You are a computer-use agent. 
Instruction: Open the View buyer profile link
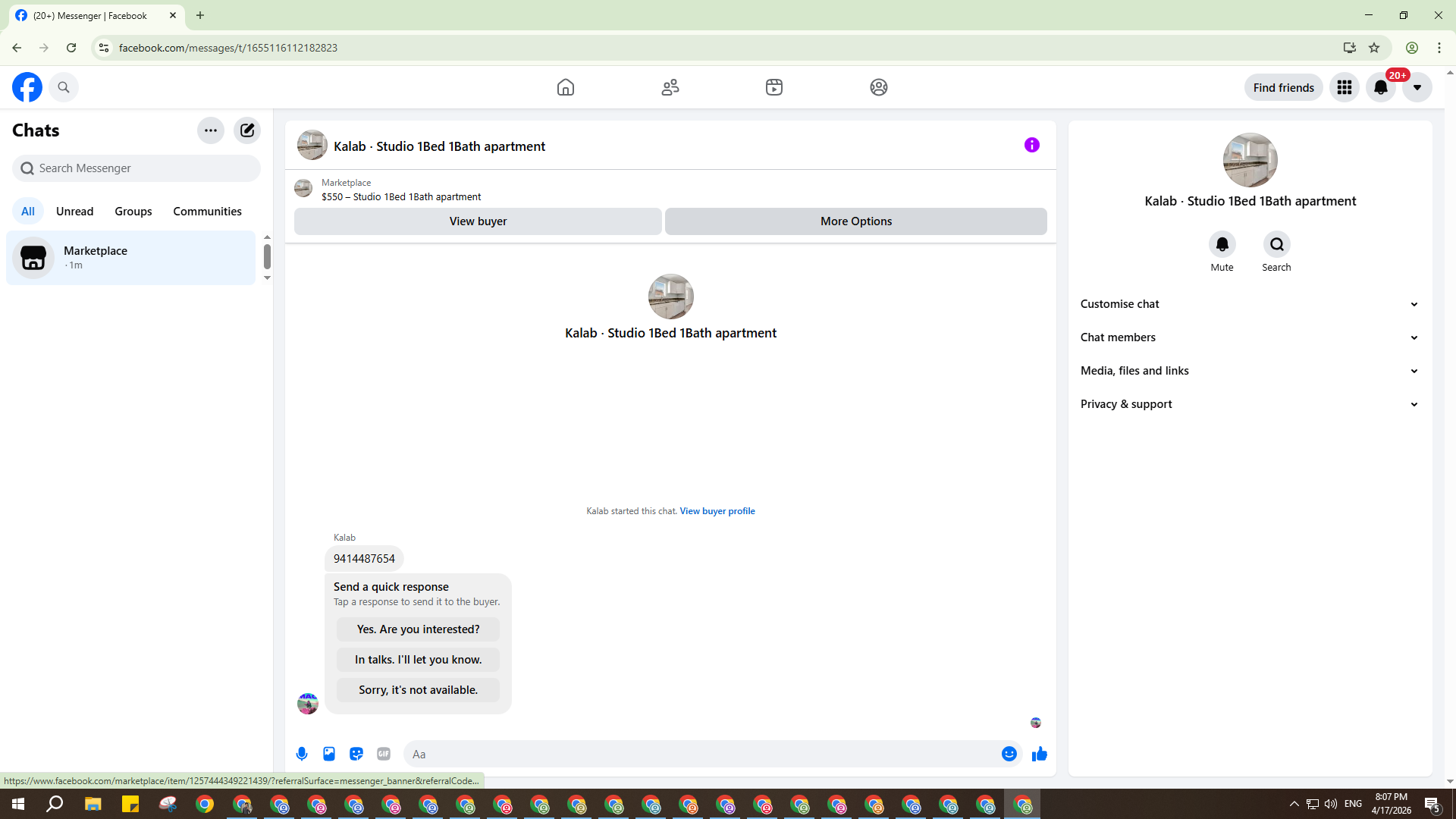click(717, 511)
